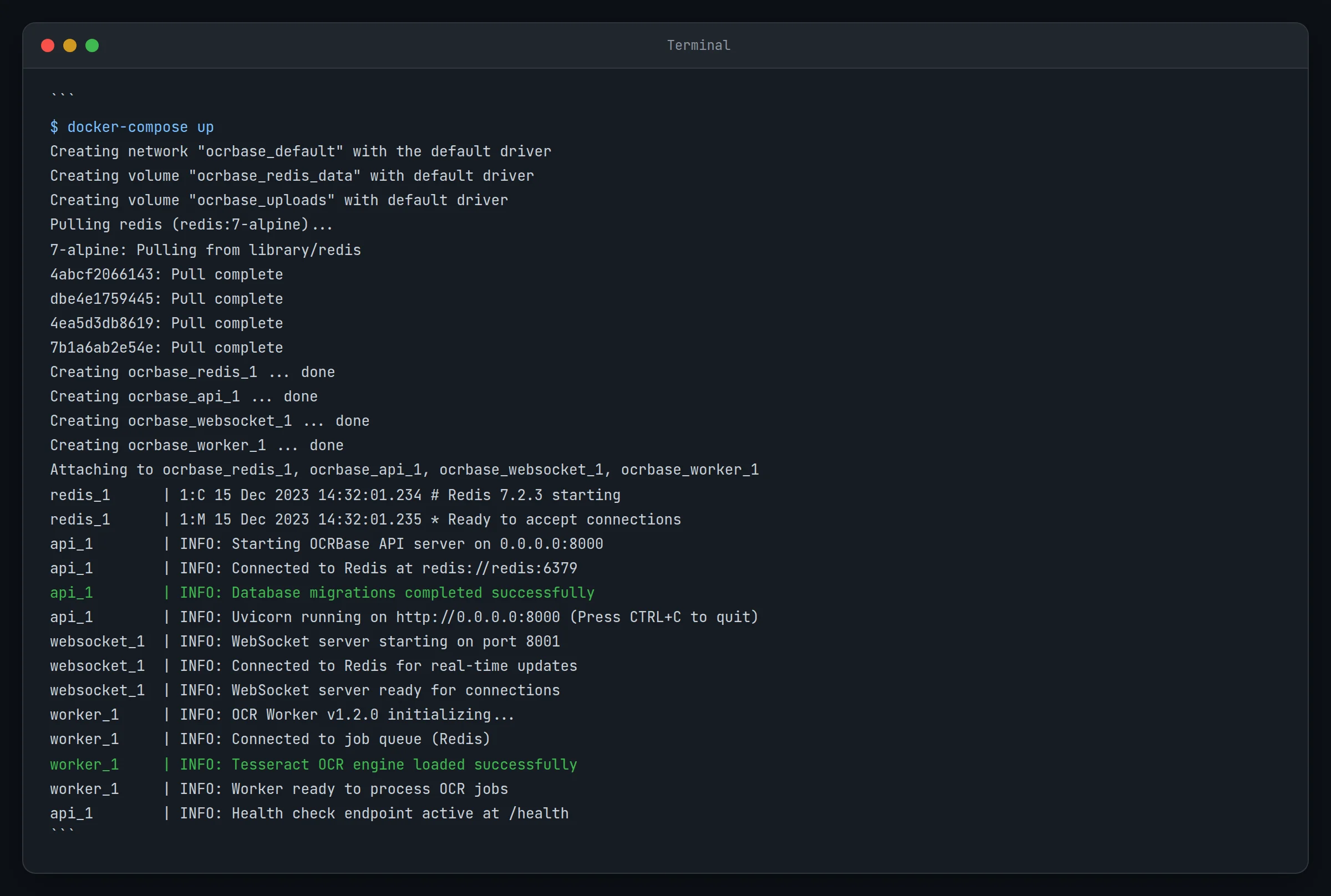Click 'Starting OCRBase API server' log line
This screenshot has height=896, width=1331.
click(x=327, y=544)
